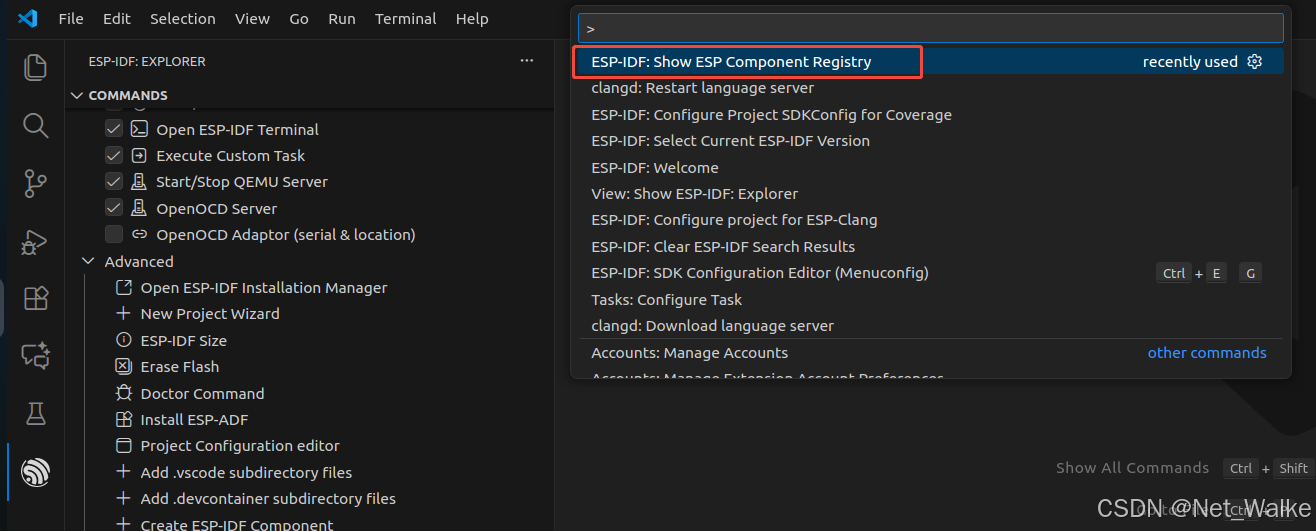
Task: Click bug icon for Doctor Command
Action: (x=124, y=393)
